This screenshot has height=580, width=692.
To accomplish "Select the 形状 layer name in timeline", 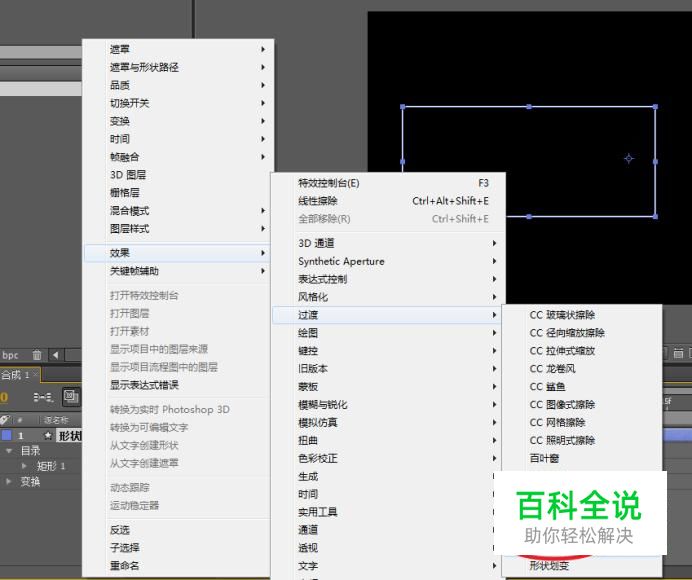I will tap(70, 436).
